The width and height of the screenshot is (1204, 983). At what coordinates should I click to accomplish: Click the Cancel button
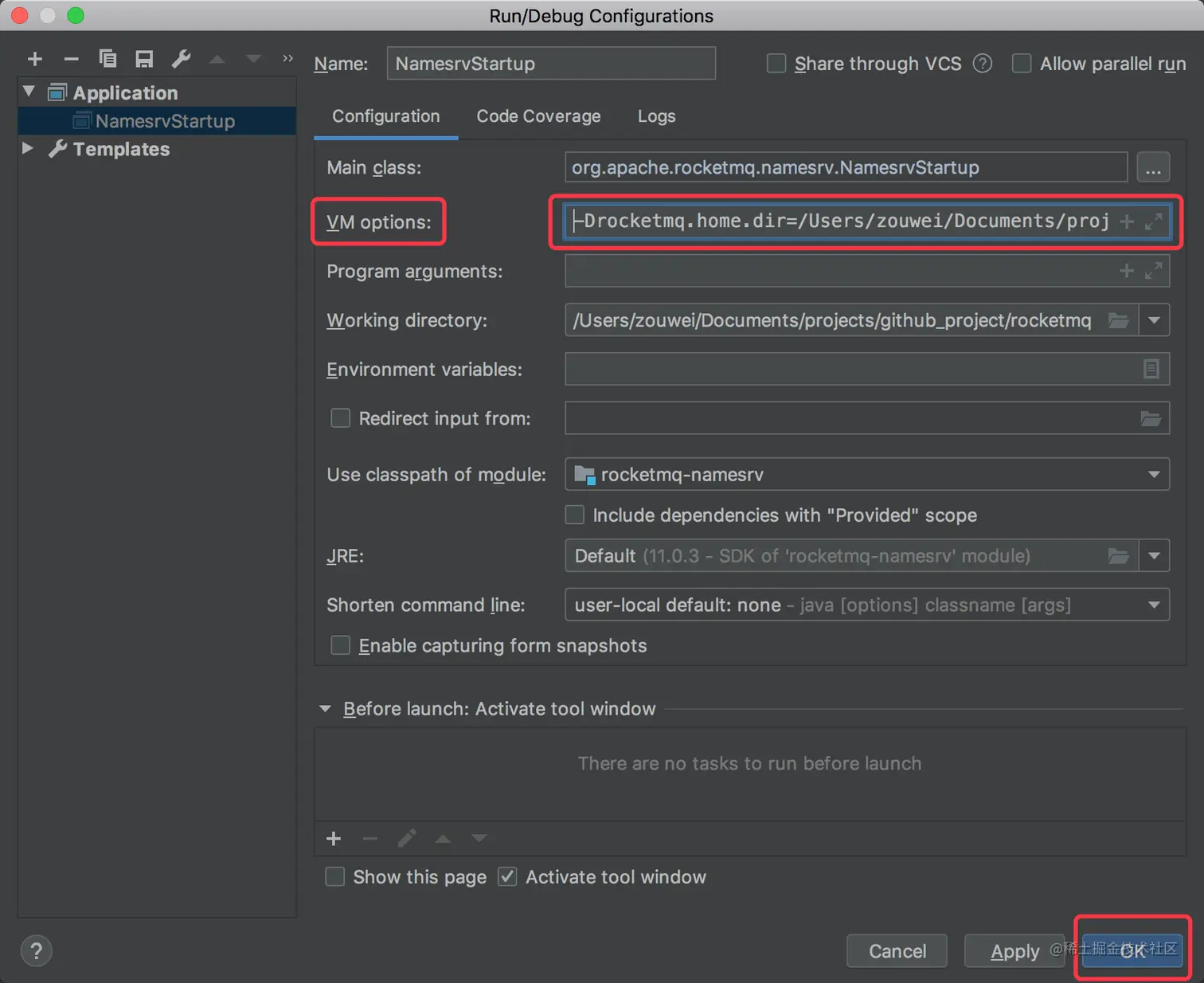pos(897,951)
